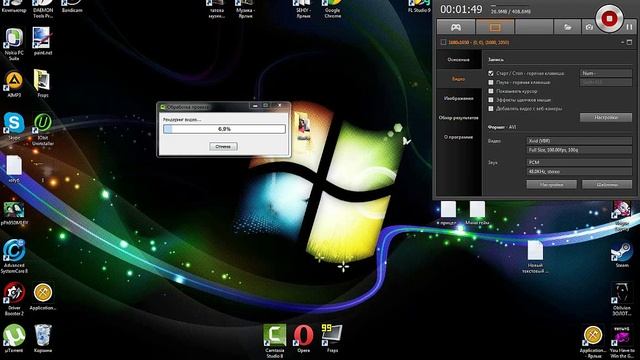
Task: Click the 6.0% rendering progress bar
Action: [x=224, y=129]
